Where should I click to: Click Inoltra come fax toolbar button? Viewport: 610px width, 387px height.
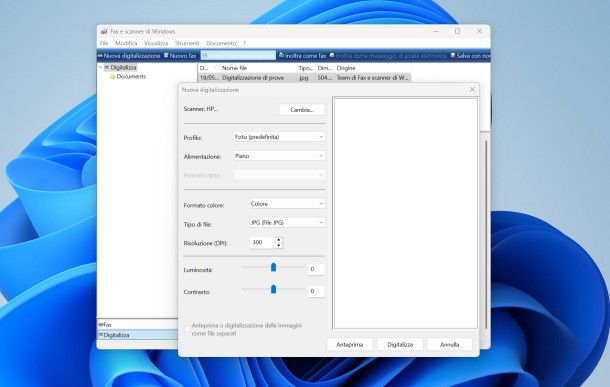[x=303, y=56]
